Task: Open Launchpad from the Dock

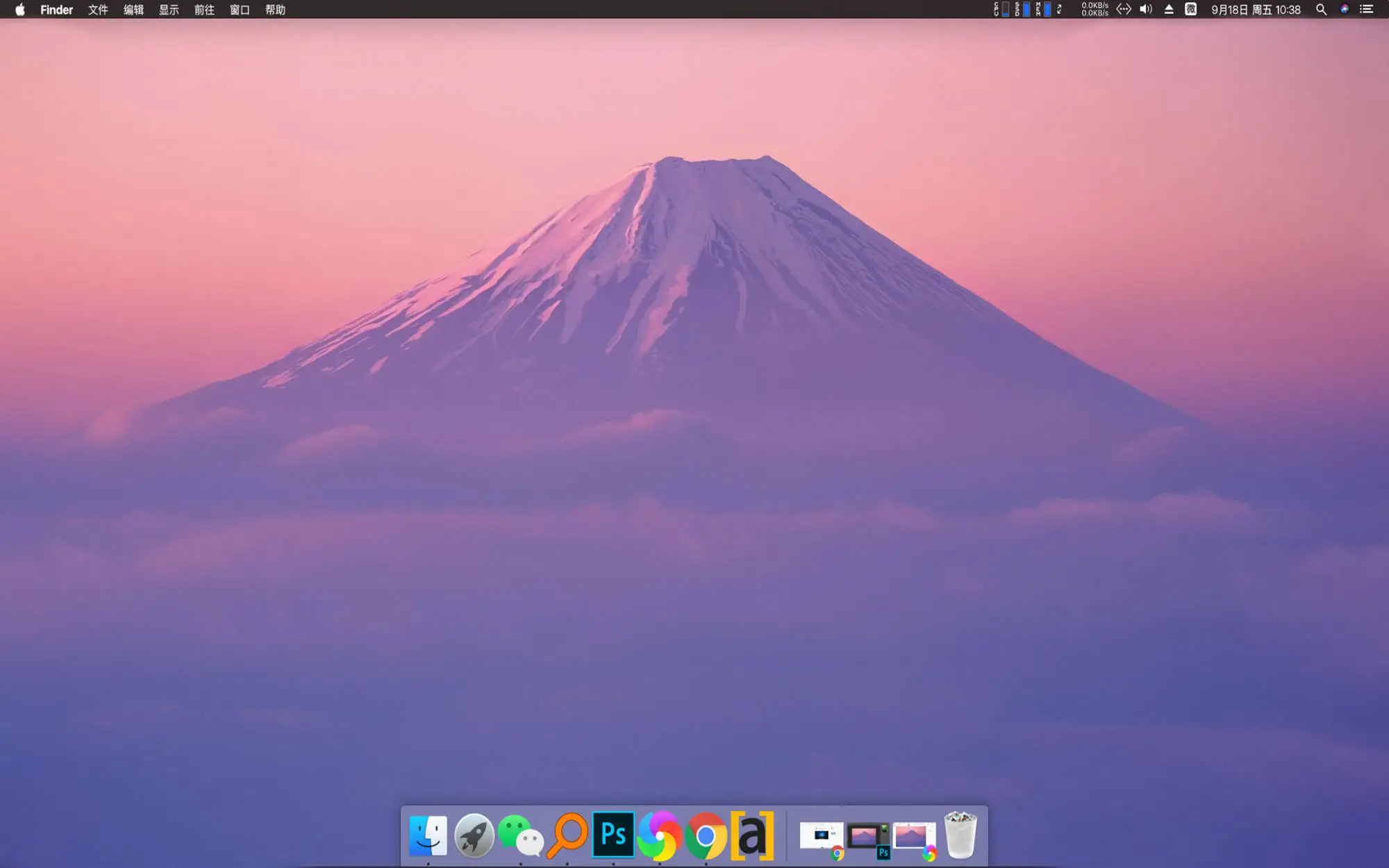Action: click(x=473, y=837)
